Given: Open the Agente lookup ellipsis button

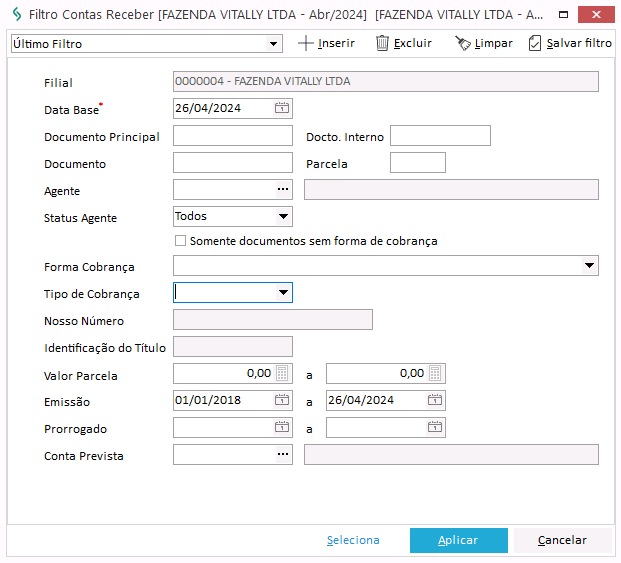Looking at the screenshot, I should coord(283,190).
